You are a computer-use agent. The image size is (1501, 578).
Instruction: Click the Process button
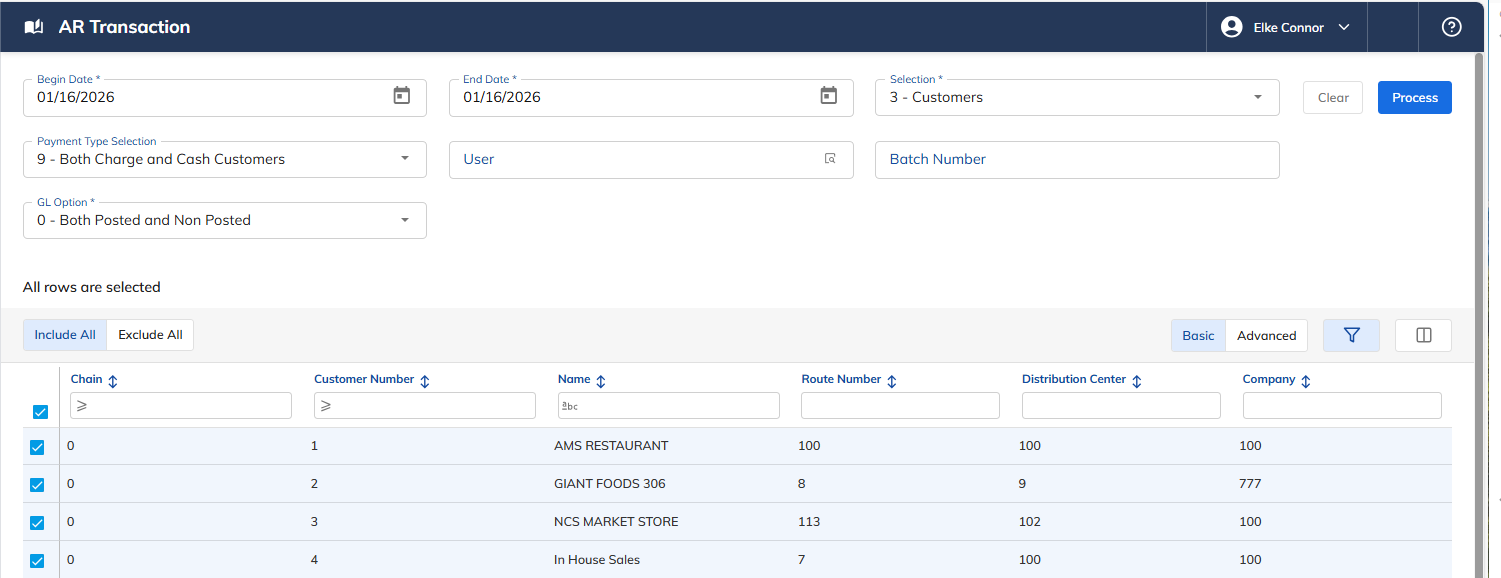click(x=1414, y=97)
